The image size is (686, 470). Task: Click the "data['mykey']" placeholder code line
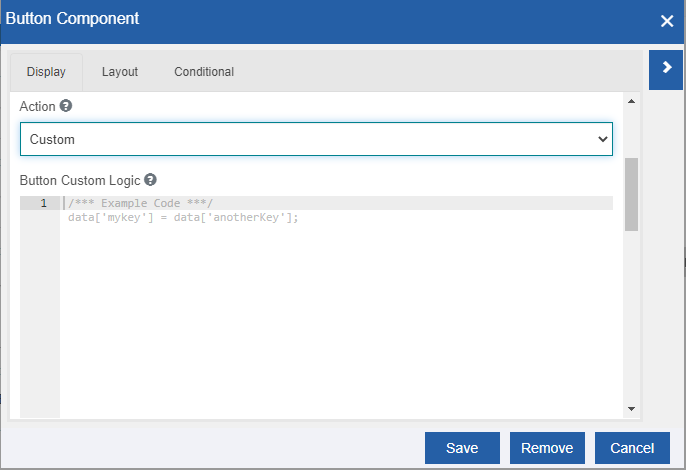183,217
